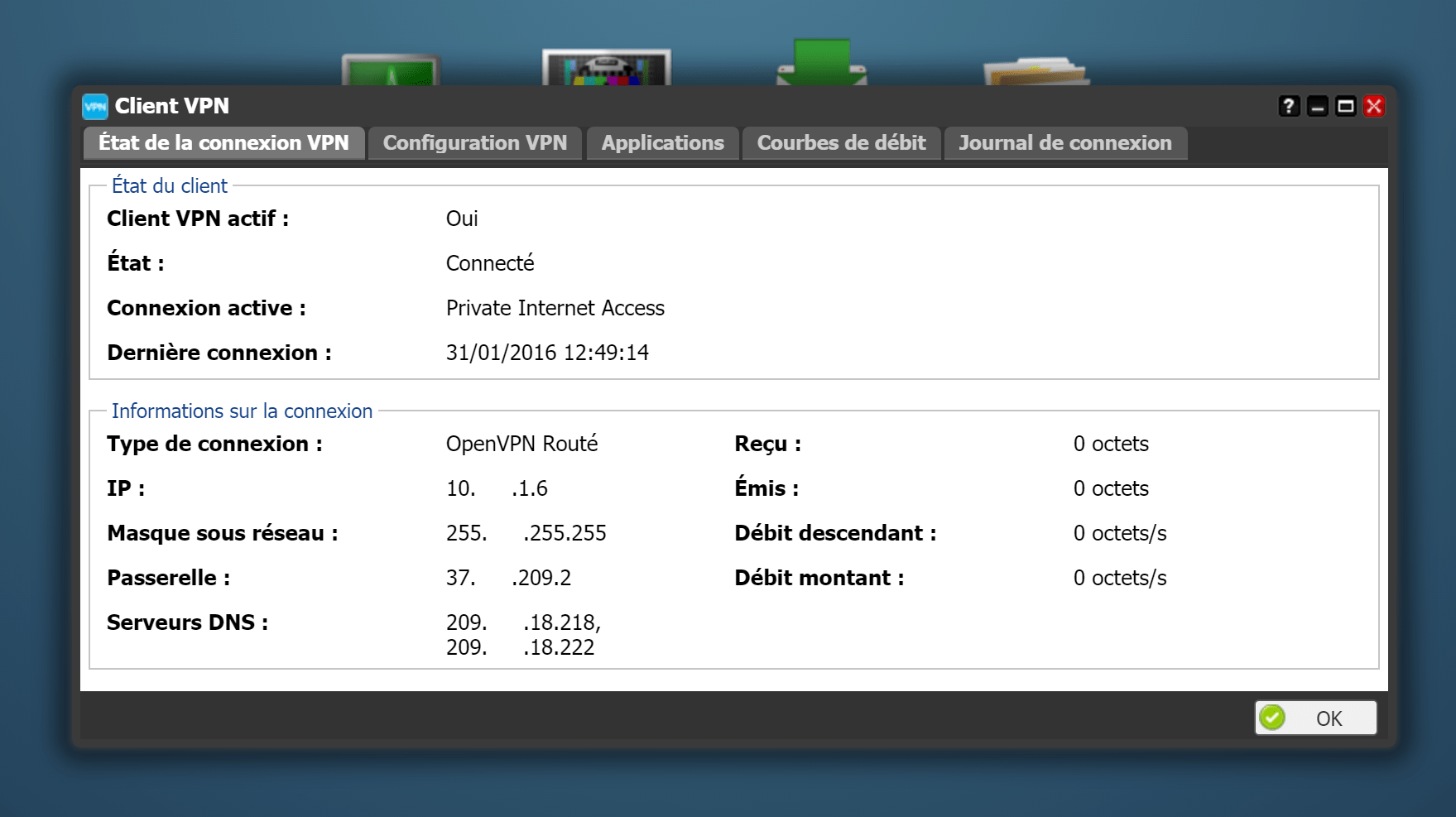Open help with the question mark button

tap(1289, 106)
